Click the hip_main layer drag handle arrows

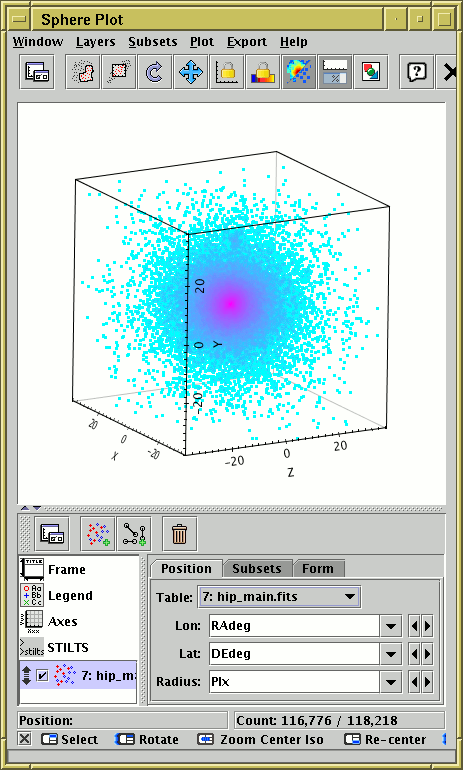pyautogui.click(x=27, y=676)
